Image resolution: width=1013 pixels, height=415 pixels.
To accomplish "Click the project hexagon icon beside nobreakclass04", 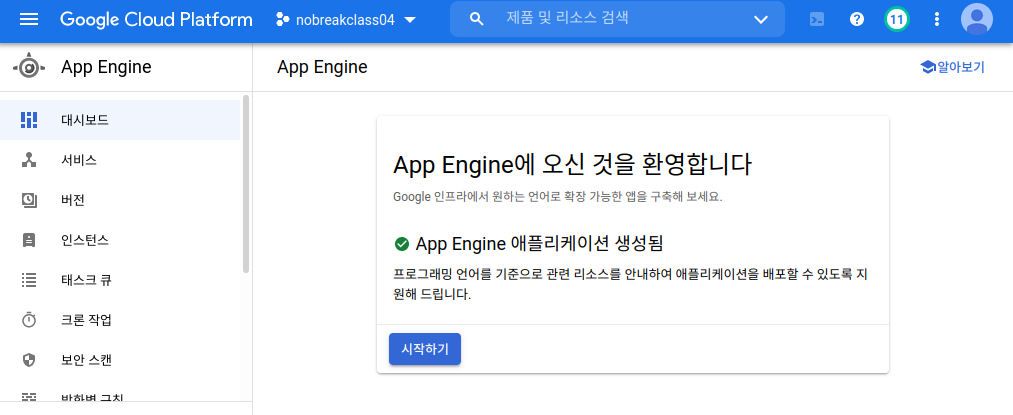I will click(282, 19).
